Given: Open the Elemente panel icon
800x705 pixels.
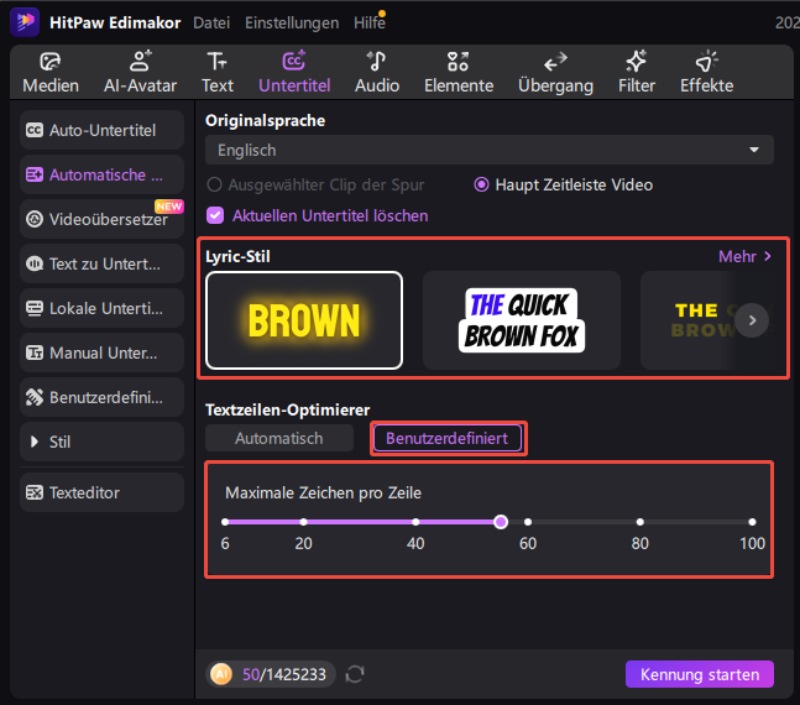Looking at the screenshot, I should pyautogui.click(x=457, y=62).
